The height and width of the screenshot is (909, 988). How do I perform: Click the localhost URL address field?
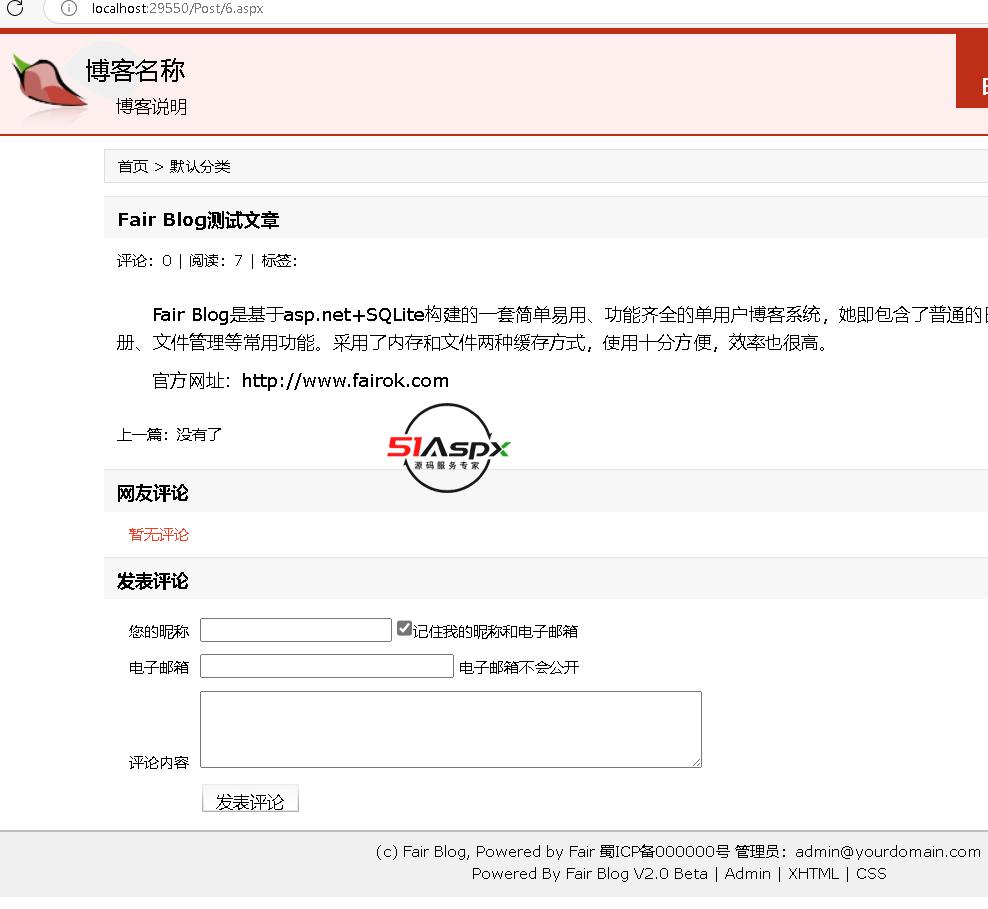(x=177, y=9)
